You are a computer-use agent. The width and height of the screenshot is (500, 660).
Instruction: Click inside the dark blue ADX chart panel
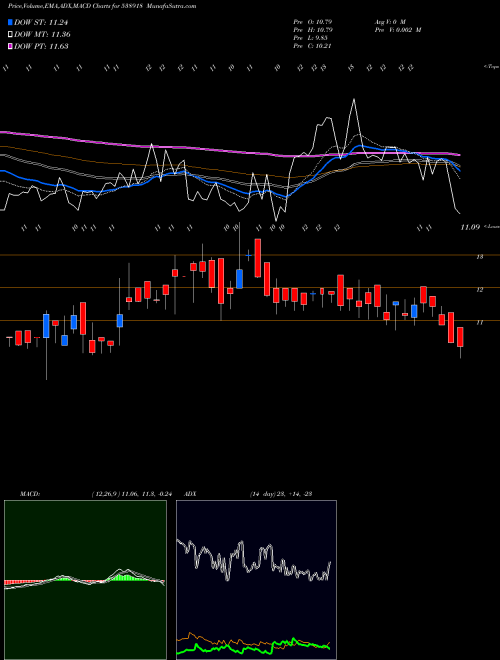(256, 580)
